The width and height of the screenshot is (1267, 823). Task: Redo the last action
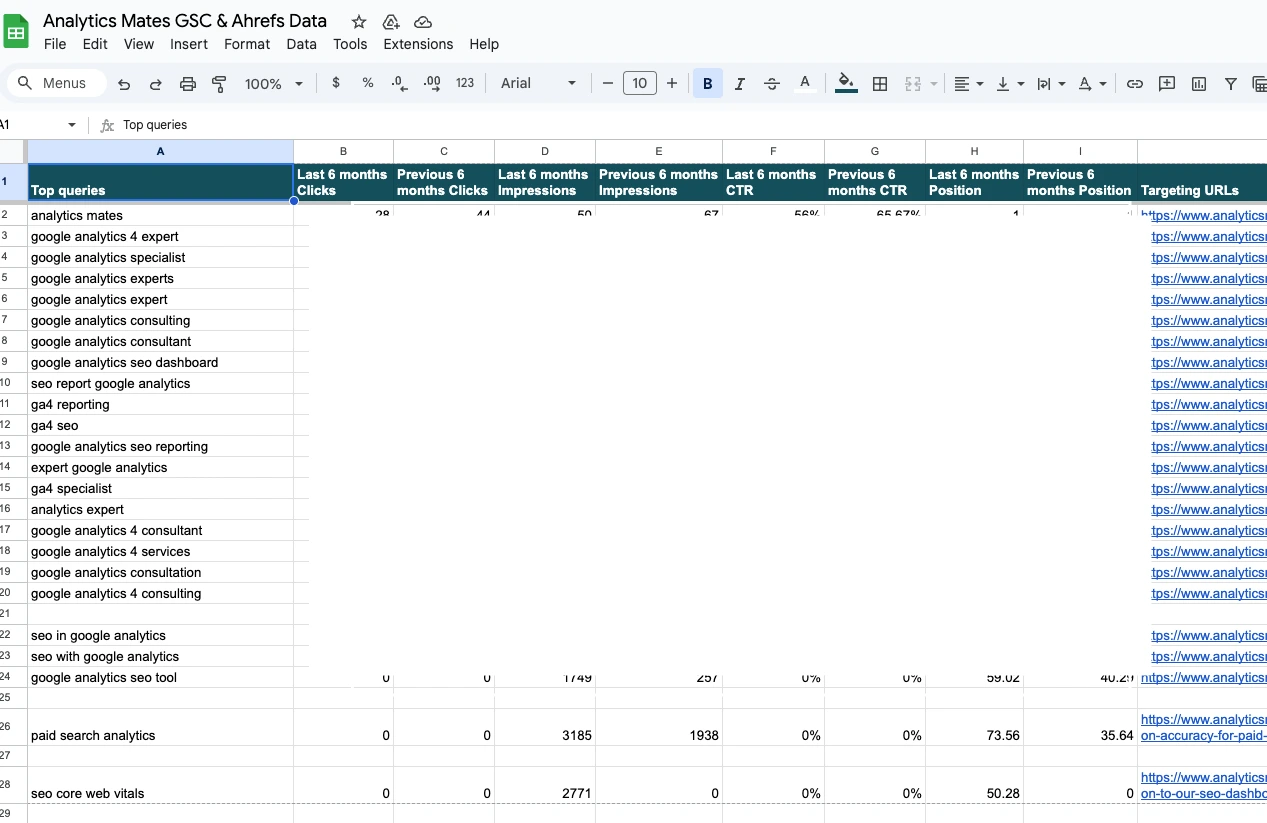click(156, 84)
